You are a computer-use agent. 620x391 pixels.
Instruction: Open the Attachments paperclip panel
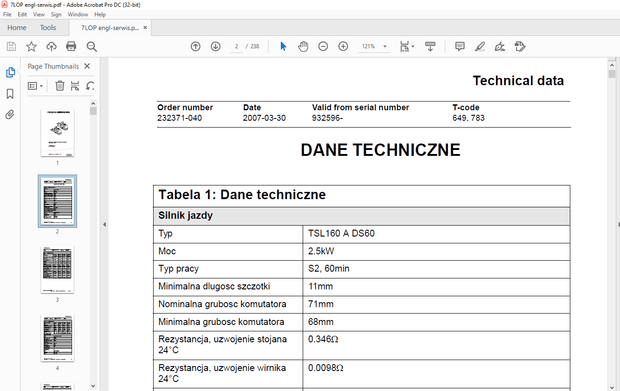pos(10,115)
